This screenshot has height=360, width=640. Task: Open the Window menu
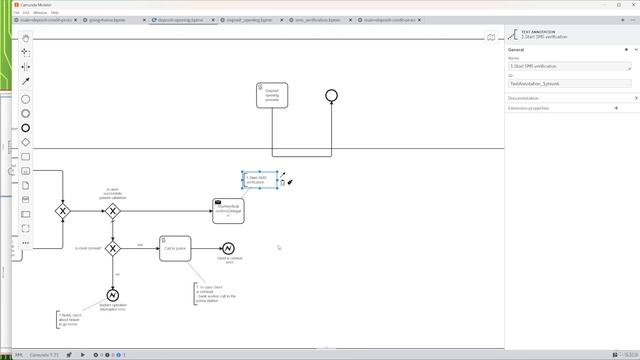pyautogui.click(x=40, y=13)
